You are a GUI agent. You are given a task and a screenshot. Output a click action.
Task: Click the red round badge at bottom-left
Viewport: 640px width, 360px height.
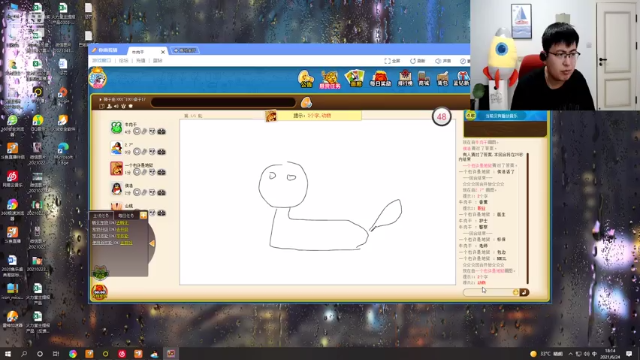(x=100, y=292)
